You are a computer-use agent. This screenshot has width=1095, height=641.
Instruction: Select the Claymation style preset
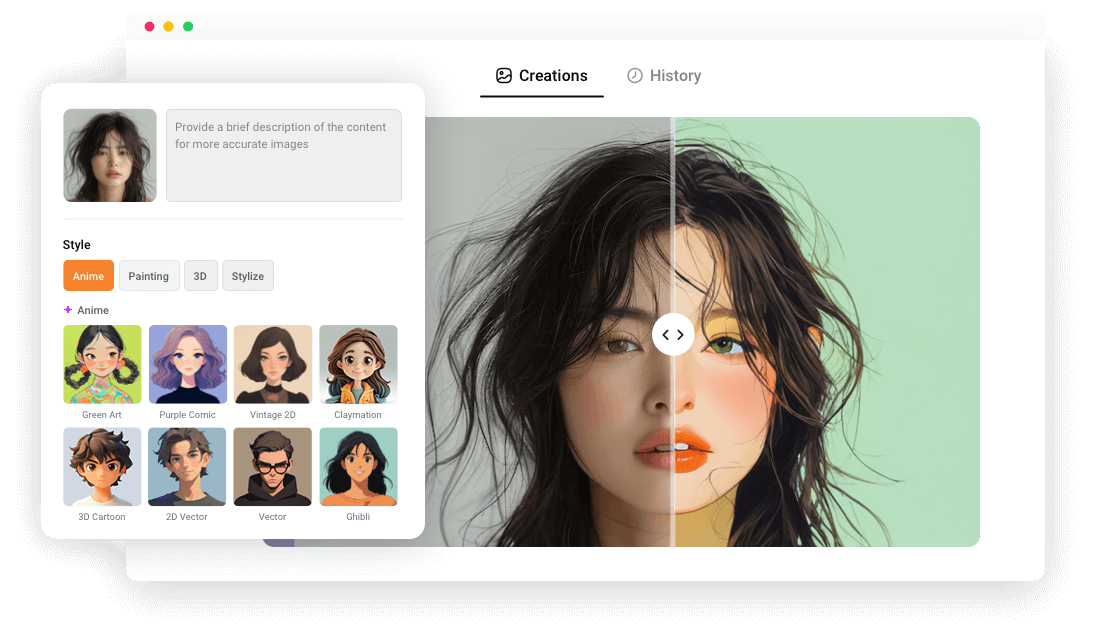(358, 364)
